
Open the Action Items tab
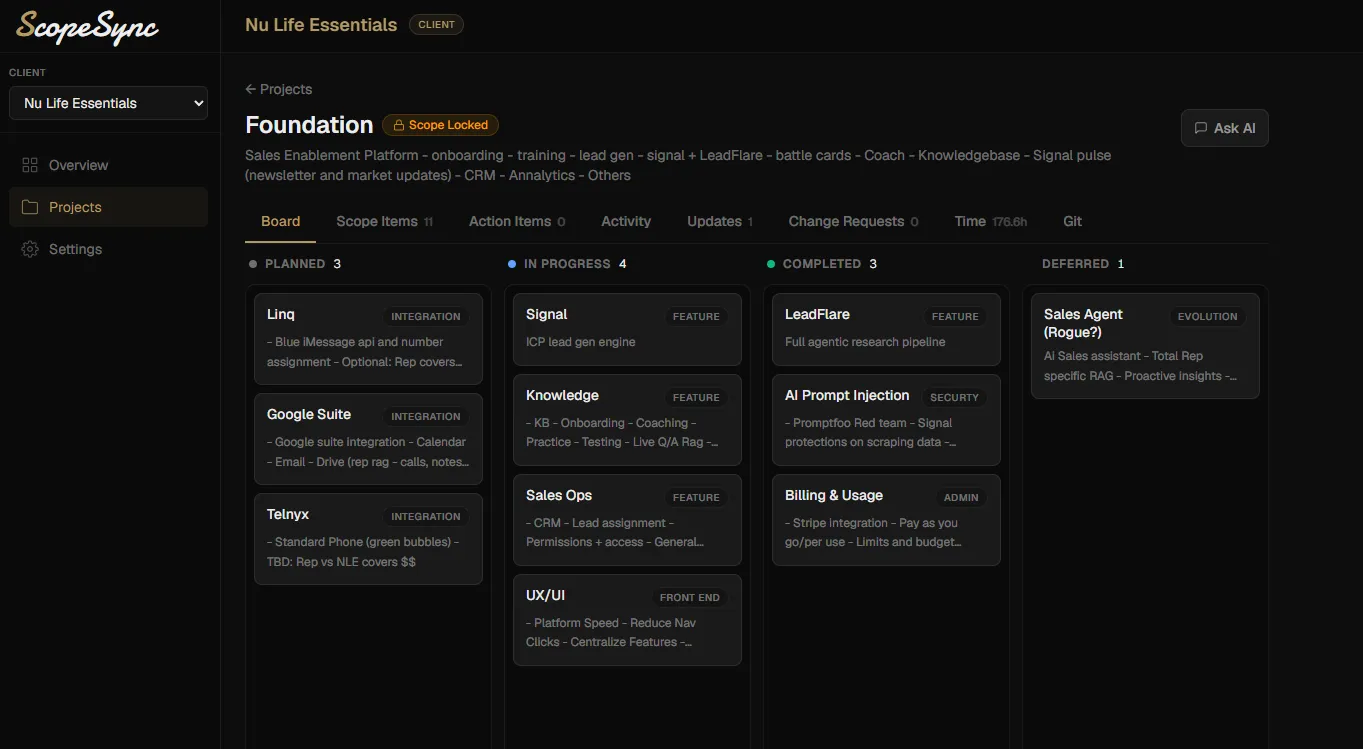click(510, 221)
